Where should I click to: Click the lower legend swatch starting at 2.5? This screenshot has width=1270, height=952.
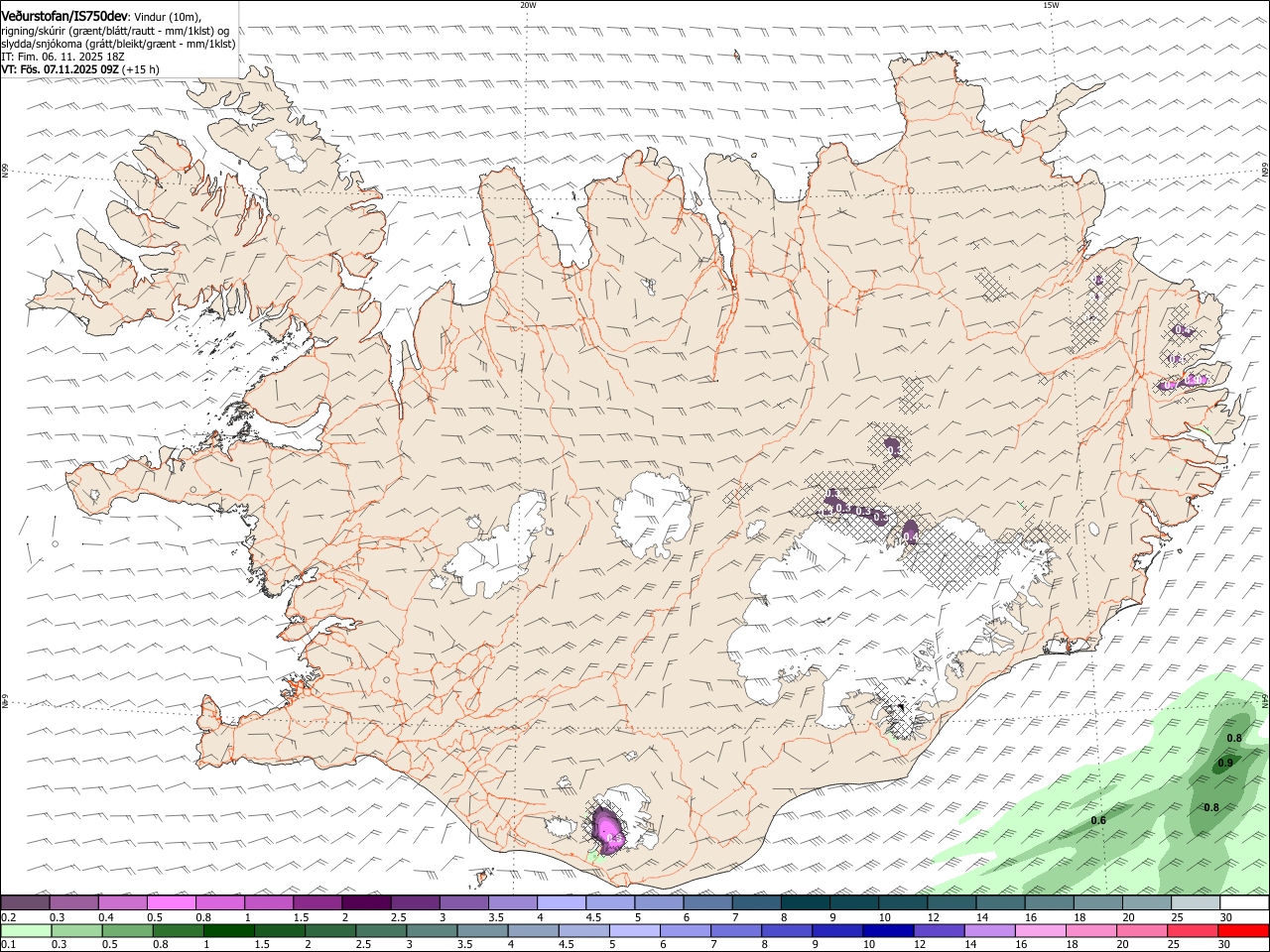click(382, 931)
